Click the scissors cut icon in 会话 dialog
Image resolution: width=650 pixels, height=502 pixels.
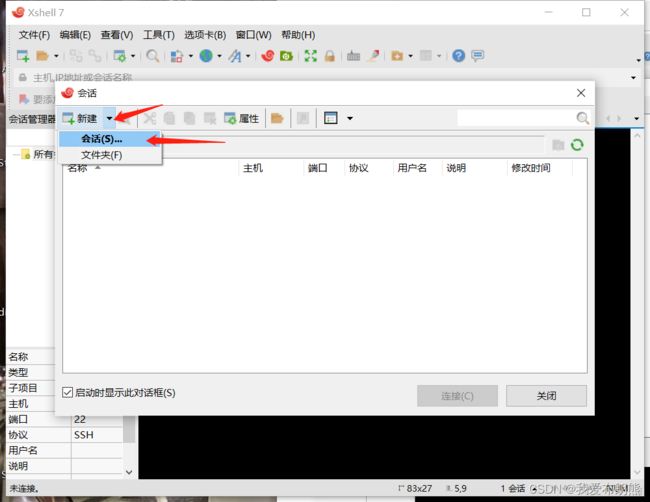[150, 119]
